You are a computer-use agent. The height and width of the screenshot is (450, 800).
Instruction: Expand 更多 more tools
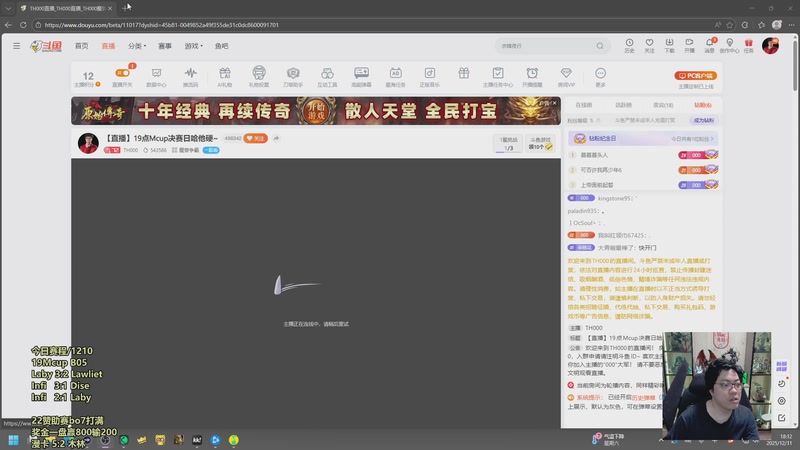(x=601, y=77)
